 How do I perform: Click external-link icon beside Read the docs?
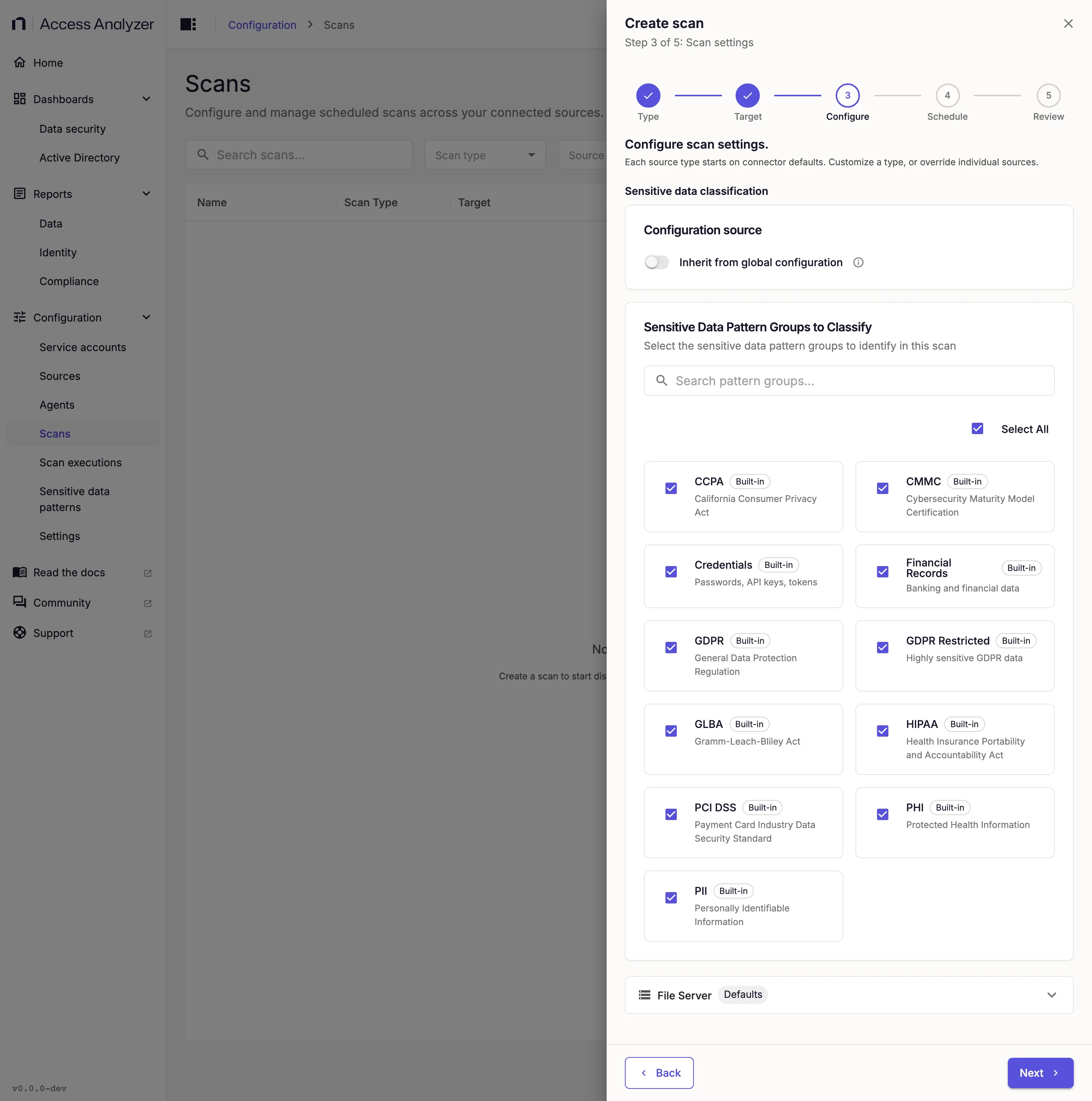pyautogui.click(x=147, y=573)
